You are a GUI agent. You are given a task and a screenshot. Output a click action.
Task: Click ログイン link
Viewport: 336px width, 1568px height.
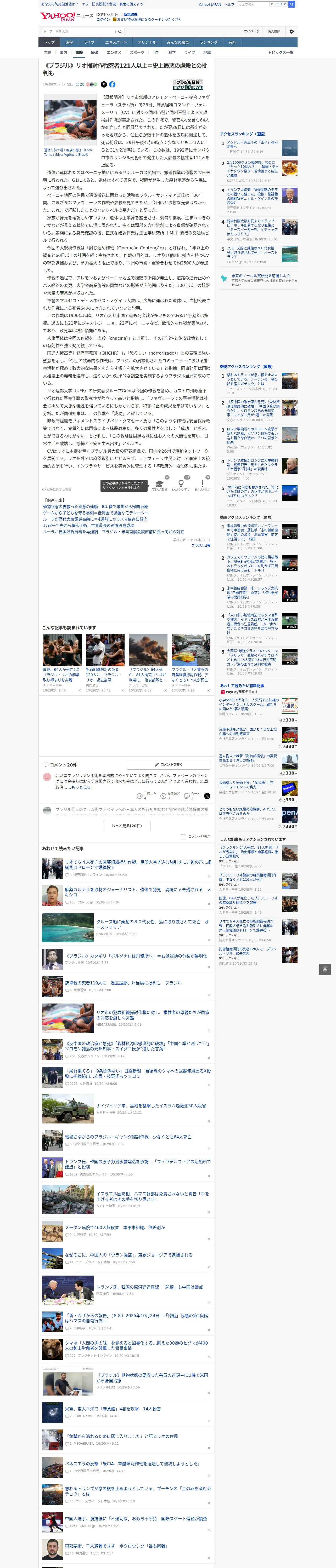tap(103, 20)
